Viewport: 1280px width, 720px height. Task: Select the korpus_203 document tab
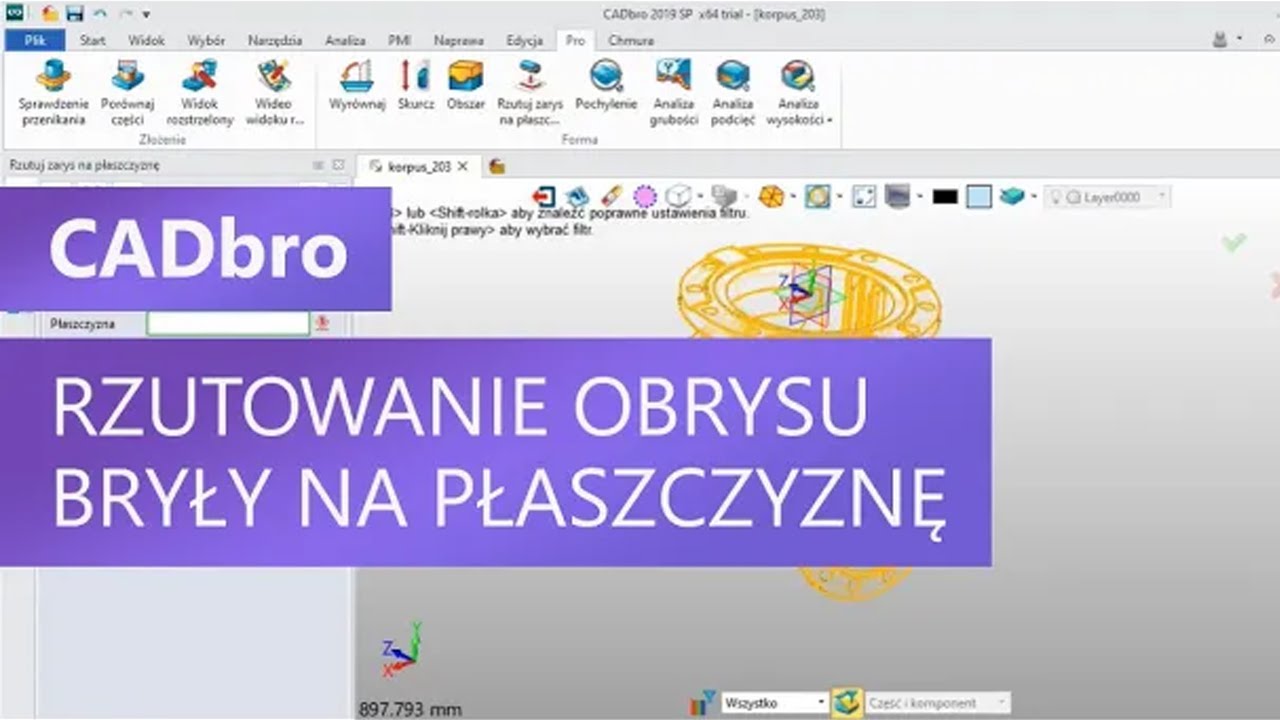pyautogui.click(x=419, y=167)
